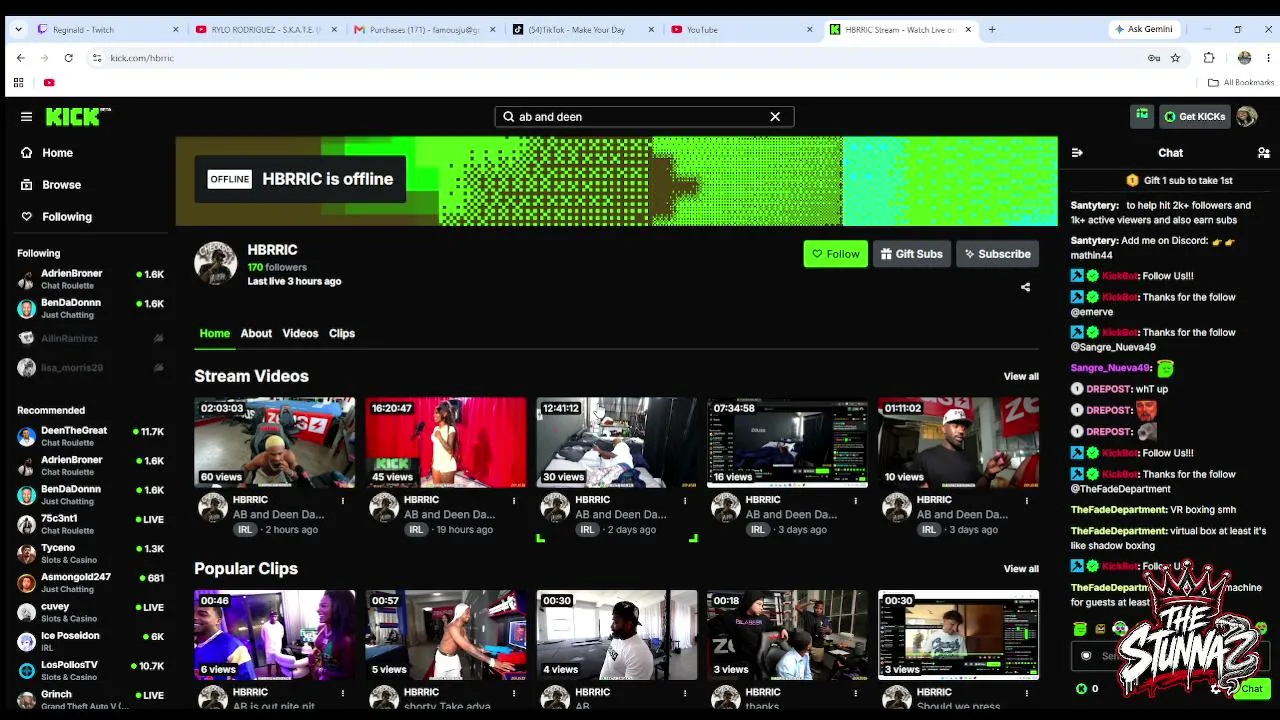Image resolution: width=1280 pixels, height=720 pixels.
Task: Open options menu for the 2 hours ago video
Action: [x=343, y=500]
